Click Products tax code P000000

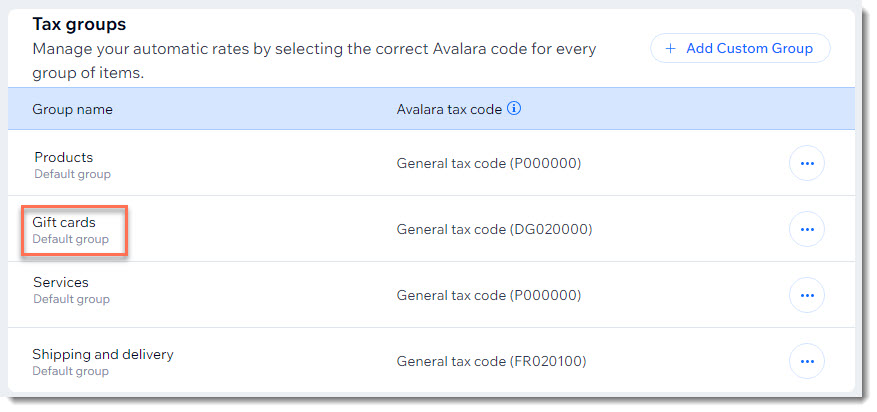[x=489, y=163]
